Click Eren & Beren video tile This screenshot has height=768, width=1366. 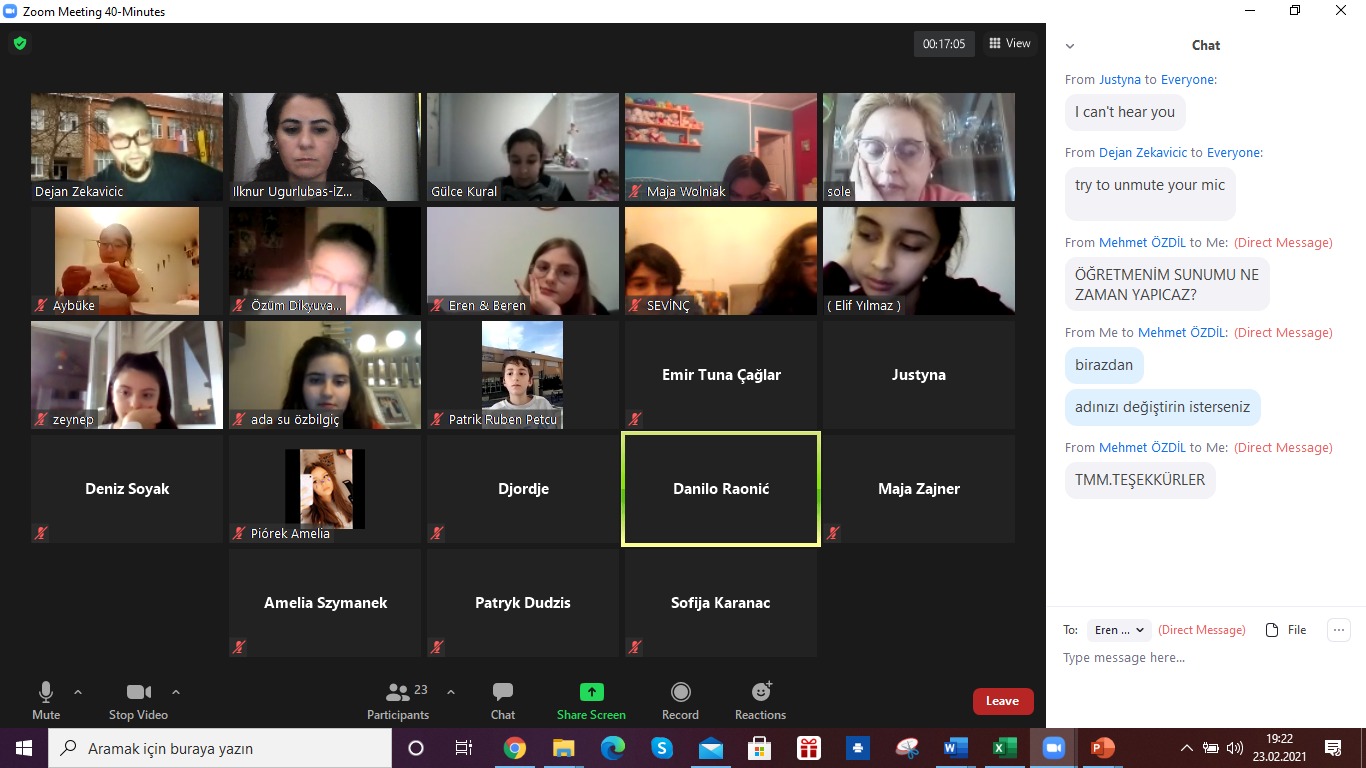click(523, 261)
